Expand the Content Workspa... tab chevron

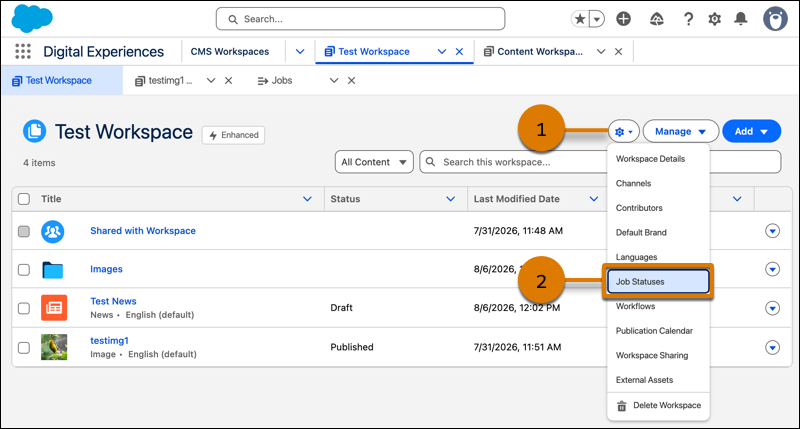(x=601, y=52)
